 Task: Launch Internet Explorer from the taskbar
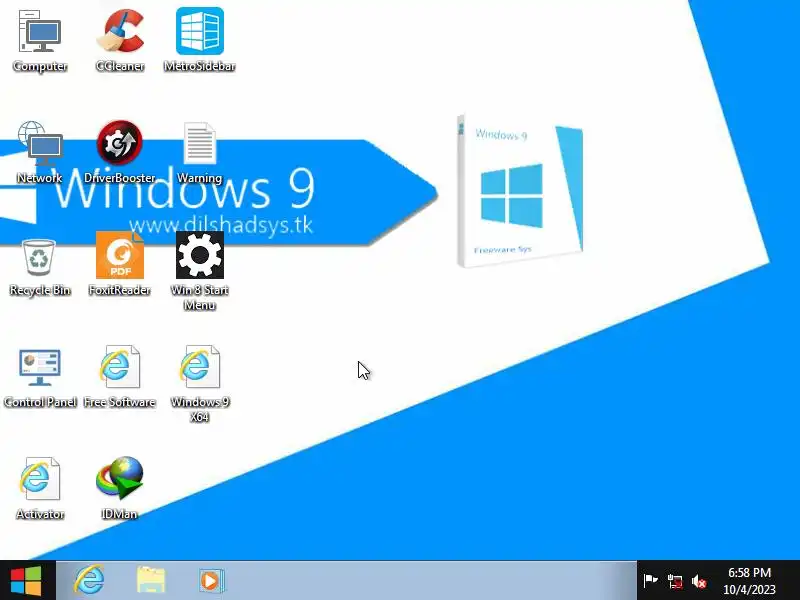[90, 580]
